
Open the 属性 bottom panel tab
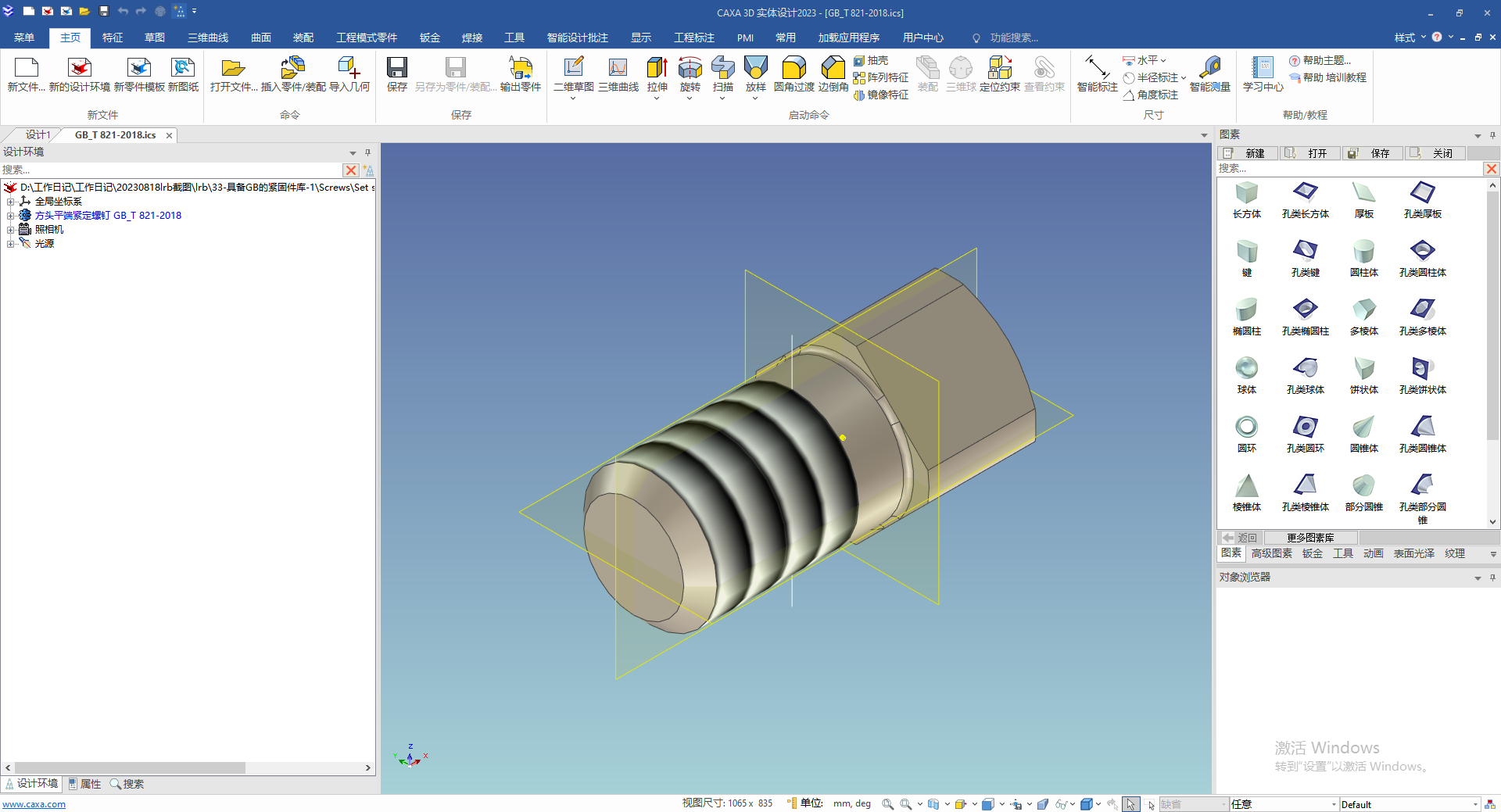point(84,784)
